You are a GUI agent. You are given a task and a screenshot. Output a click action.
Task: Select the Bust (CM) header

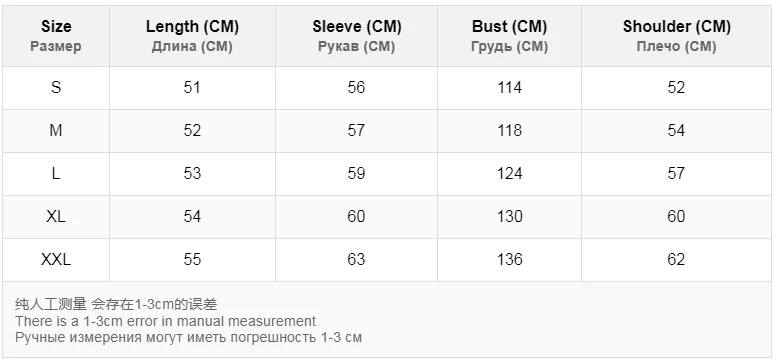(x=510, y=36)
